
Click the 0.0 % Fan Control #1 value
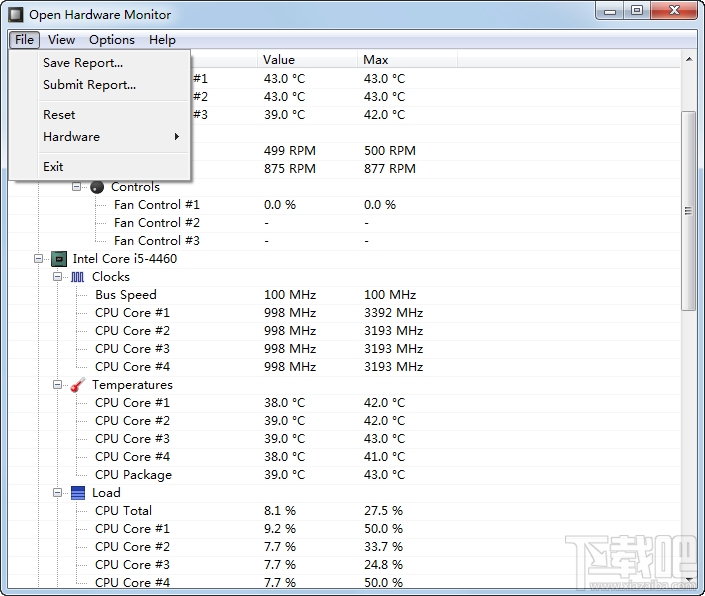[280, 205]
